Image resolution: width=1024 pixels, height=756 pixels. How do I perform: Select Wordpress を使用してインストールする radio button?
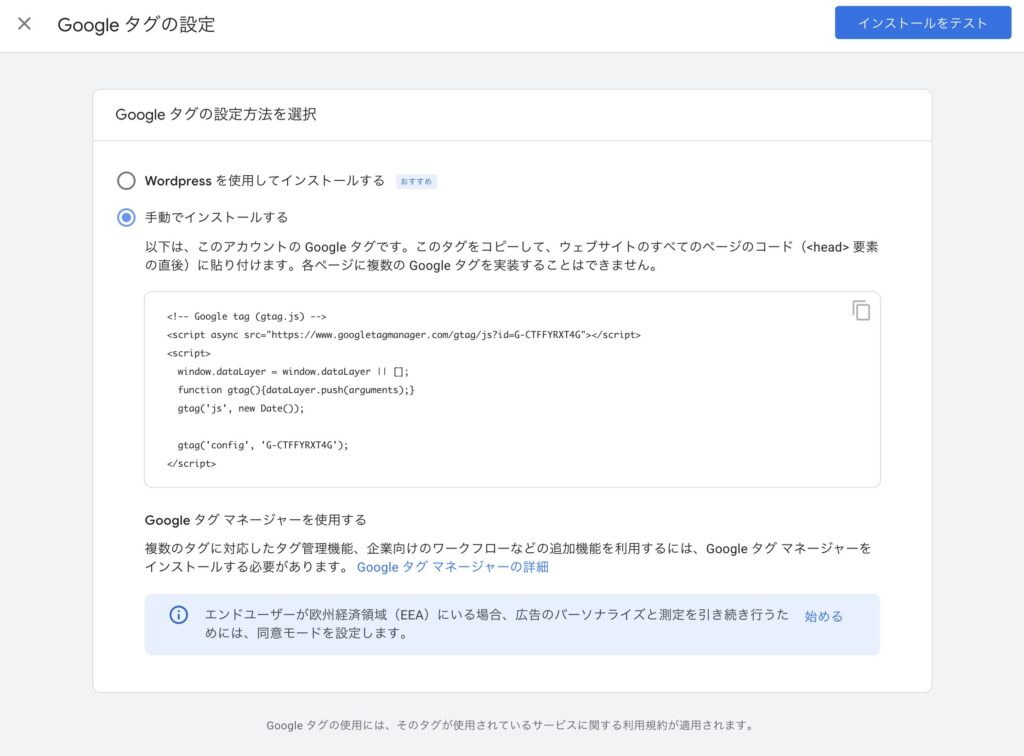(126, 181)
